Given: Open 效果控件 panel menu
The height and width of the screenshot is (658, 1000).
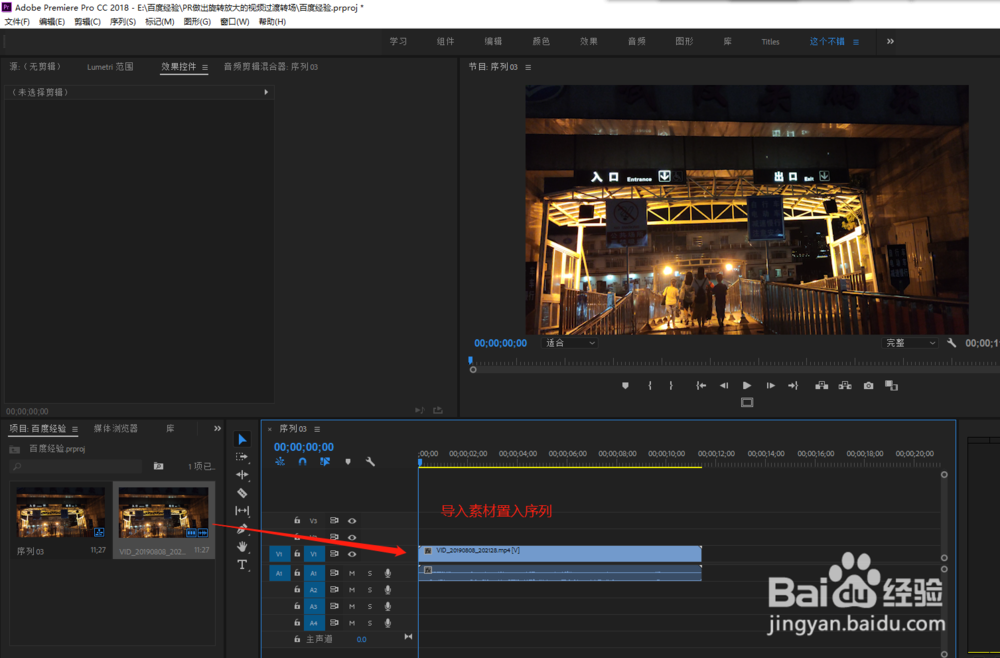Looking at the screenshot, I should tap(205, 67).
